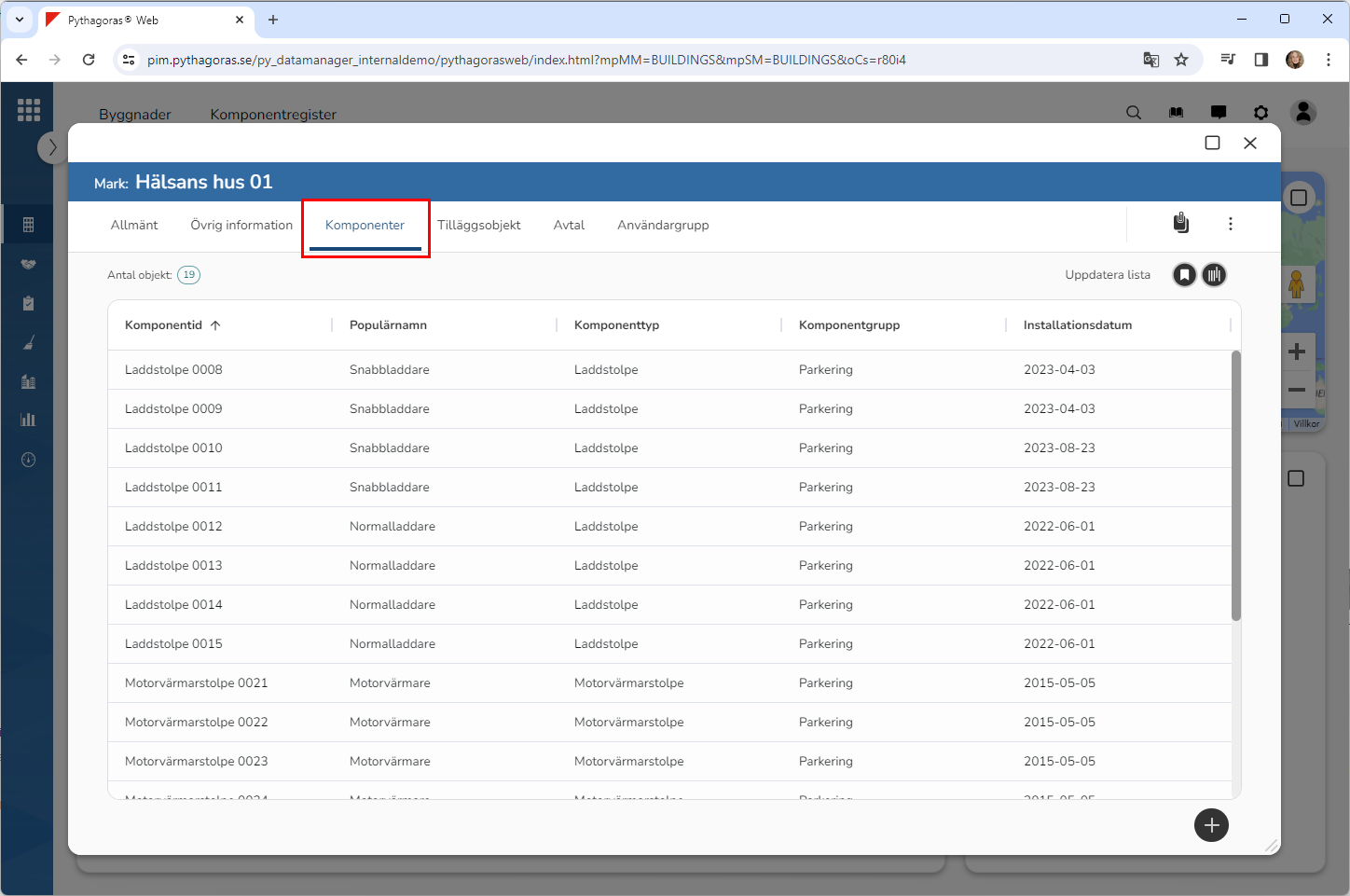
Task: Open the column chooser icon above the table
Action: tap(1214, 275)
